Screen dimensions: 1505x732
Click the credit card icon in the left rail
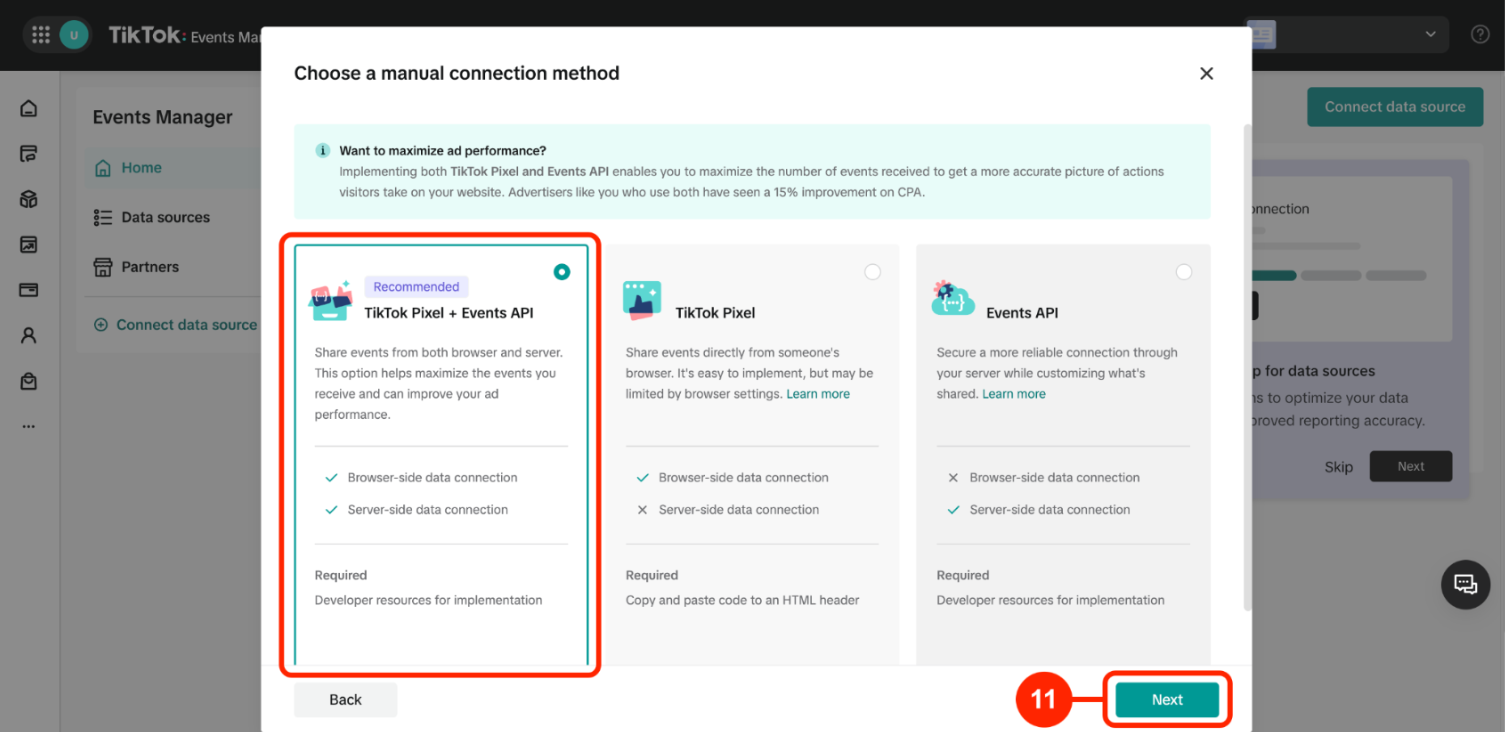pos(29,290)
